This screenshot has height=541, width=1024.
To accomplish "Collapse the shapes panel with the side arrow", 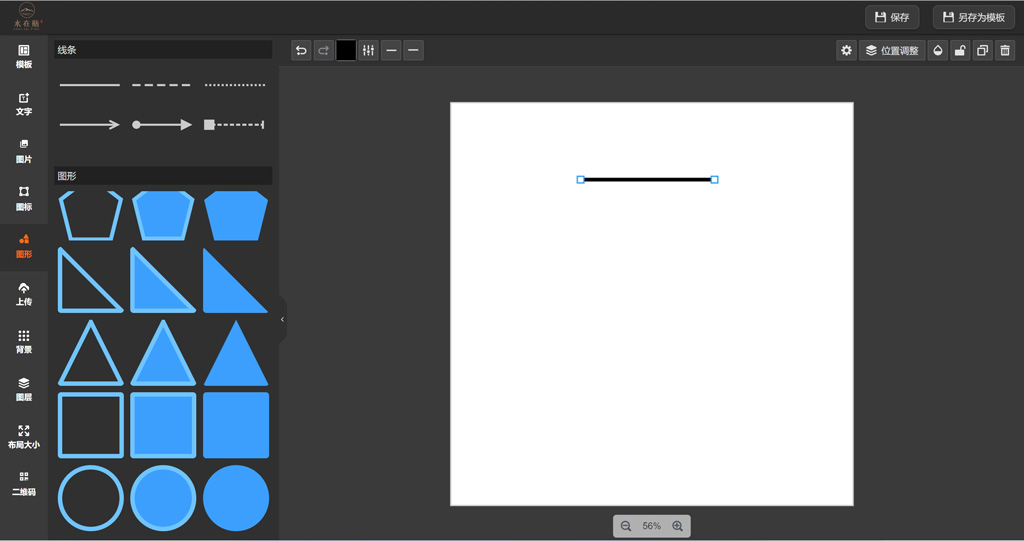I will [282, 320].
